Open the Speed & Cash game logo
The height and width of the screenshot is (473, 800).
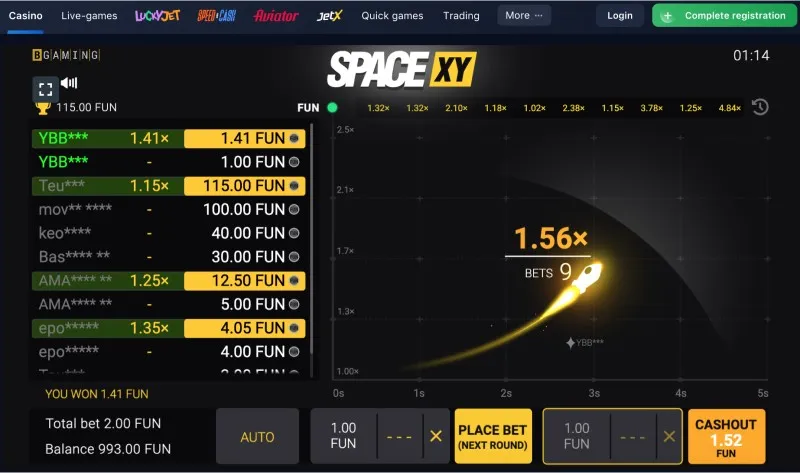click(x=217, y=16)
